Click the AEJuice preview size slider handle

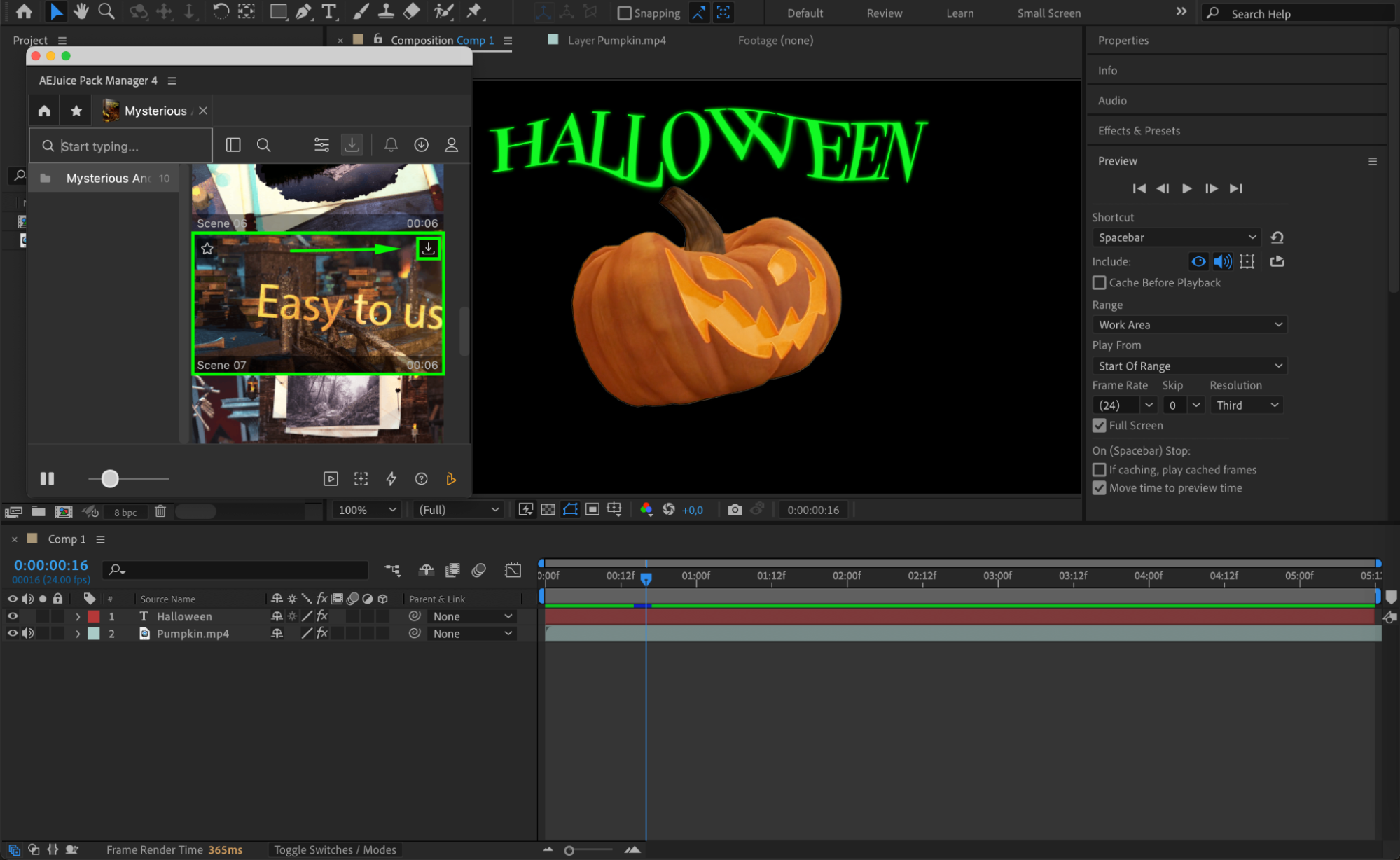(110, 479)
